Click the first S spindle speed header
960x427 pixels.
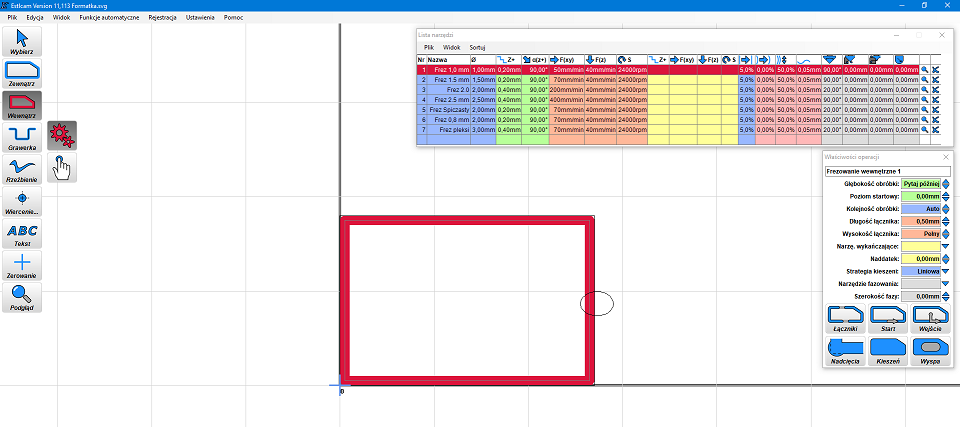632,59
